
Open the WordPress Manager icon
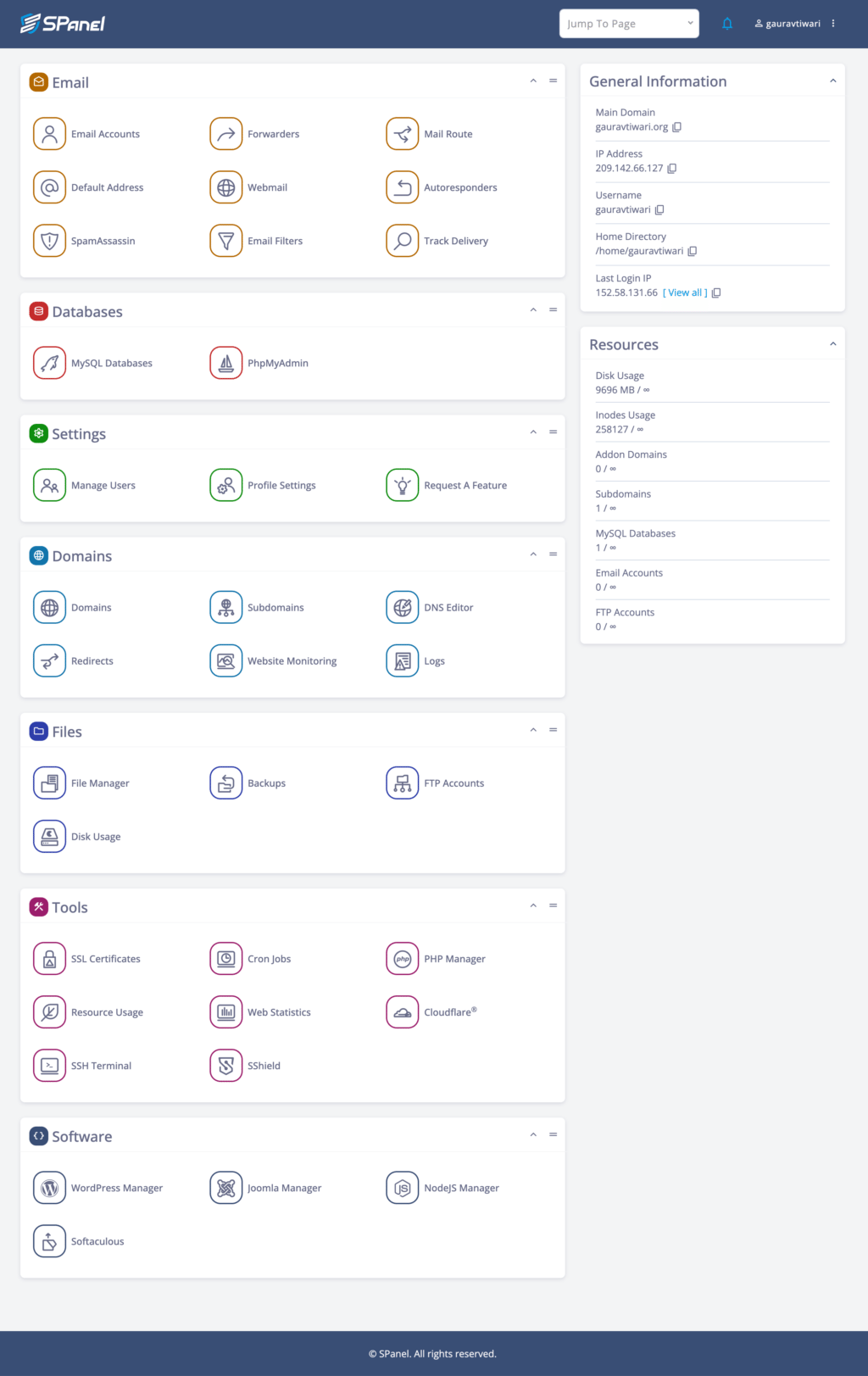(49, 1188)
